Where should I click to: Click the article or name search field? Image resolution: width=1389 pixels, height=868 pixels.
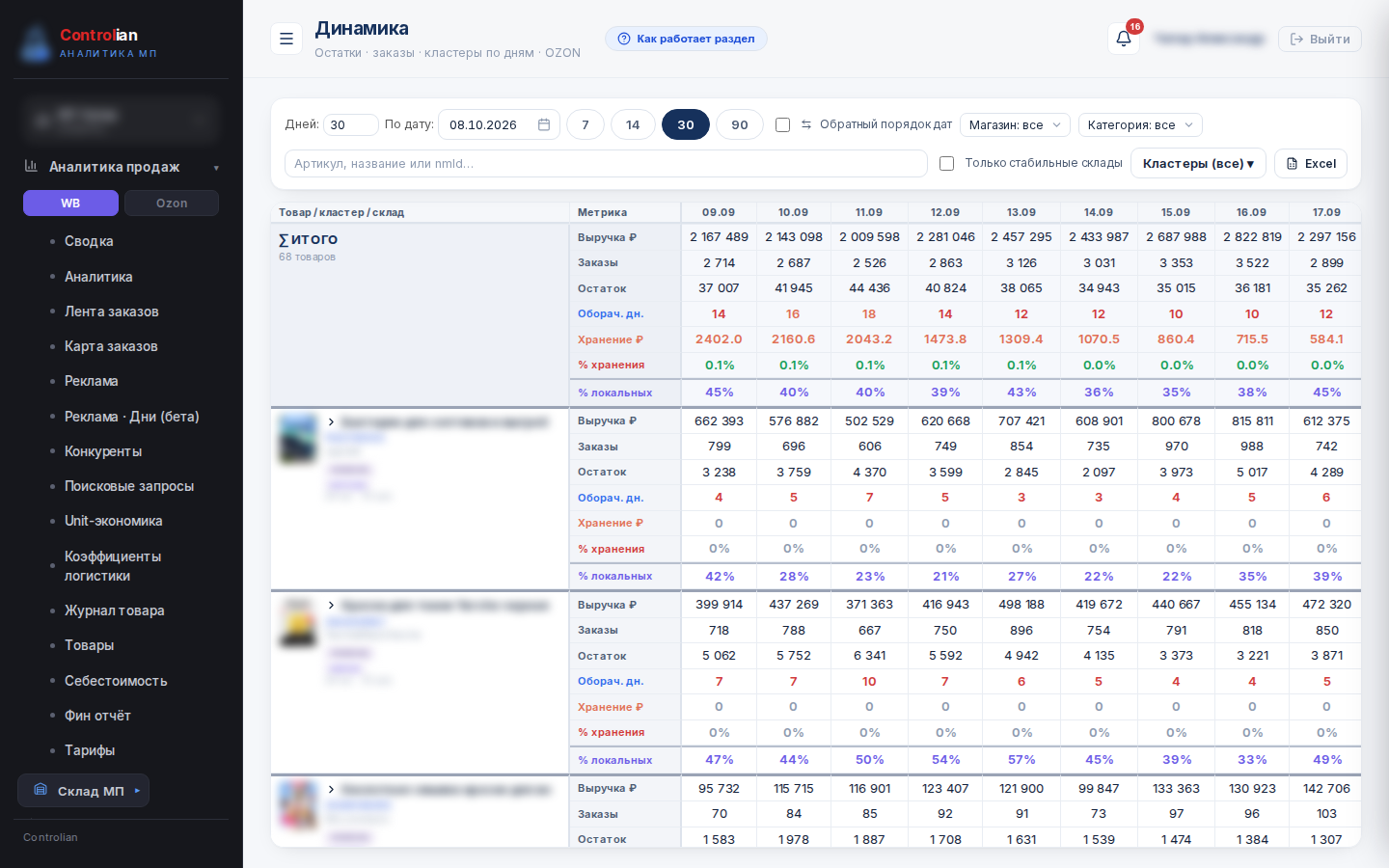pos(606,163)
